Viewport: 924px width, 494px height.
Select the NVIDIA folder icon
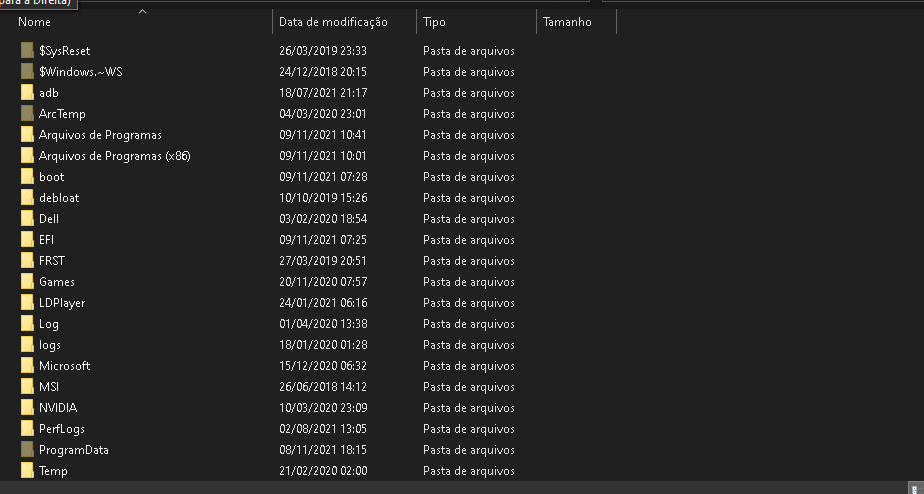pos(27,408)
